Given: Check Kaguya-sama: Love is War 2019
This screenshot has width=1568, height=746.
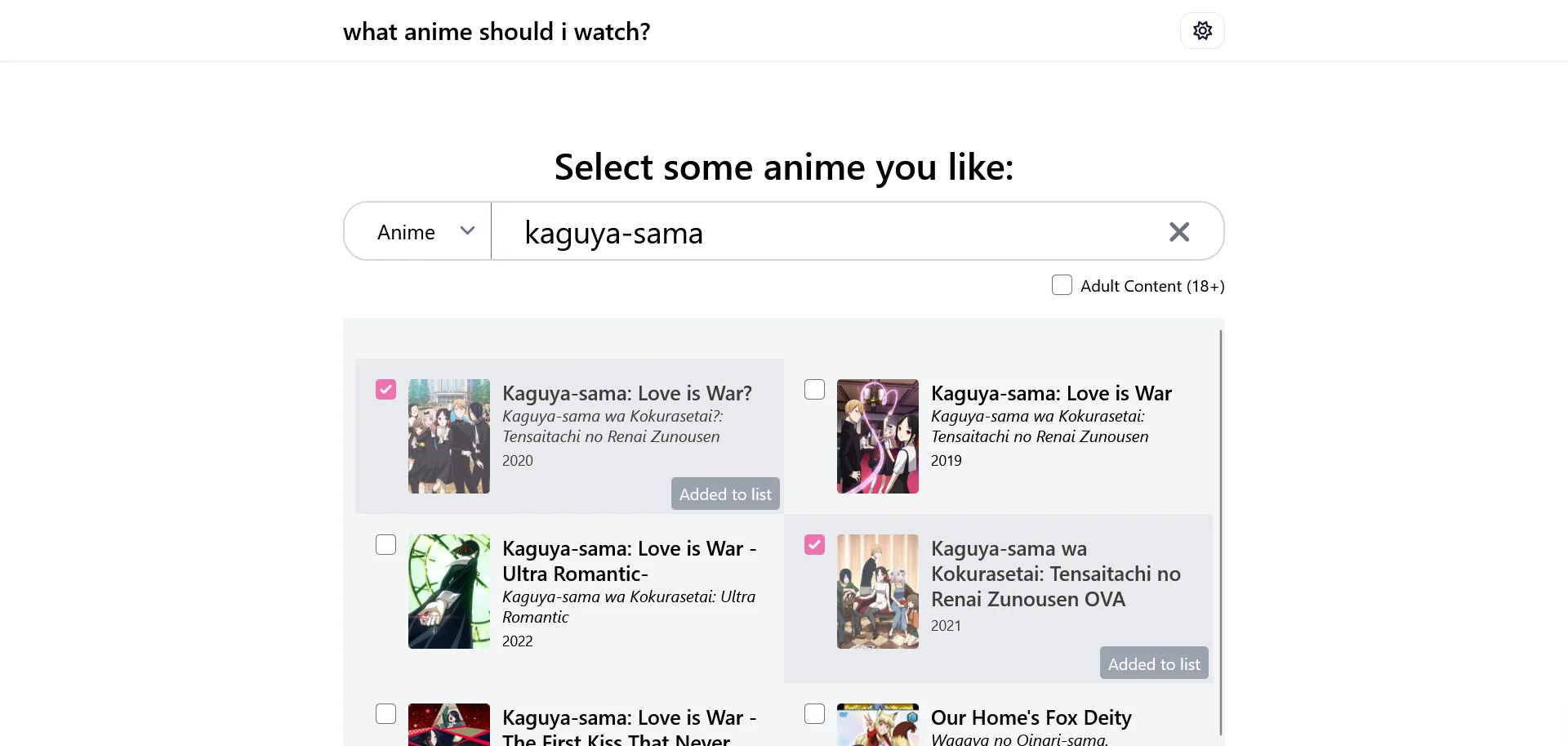Looking at the screenshot, I should coord(813,389).
